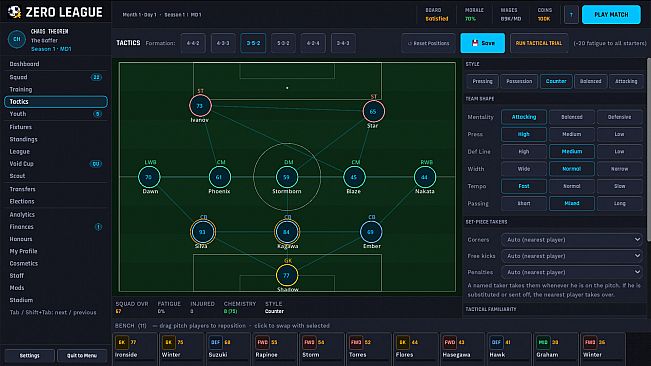This screenshot has height=366, width=651.
Task: Select striker Ivanov rated 73
Action: pyautogui.click(x=200, y=105)
